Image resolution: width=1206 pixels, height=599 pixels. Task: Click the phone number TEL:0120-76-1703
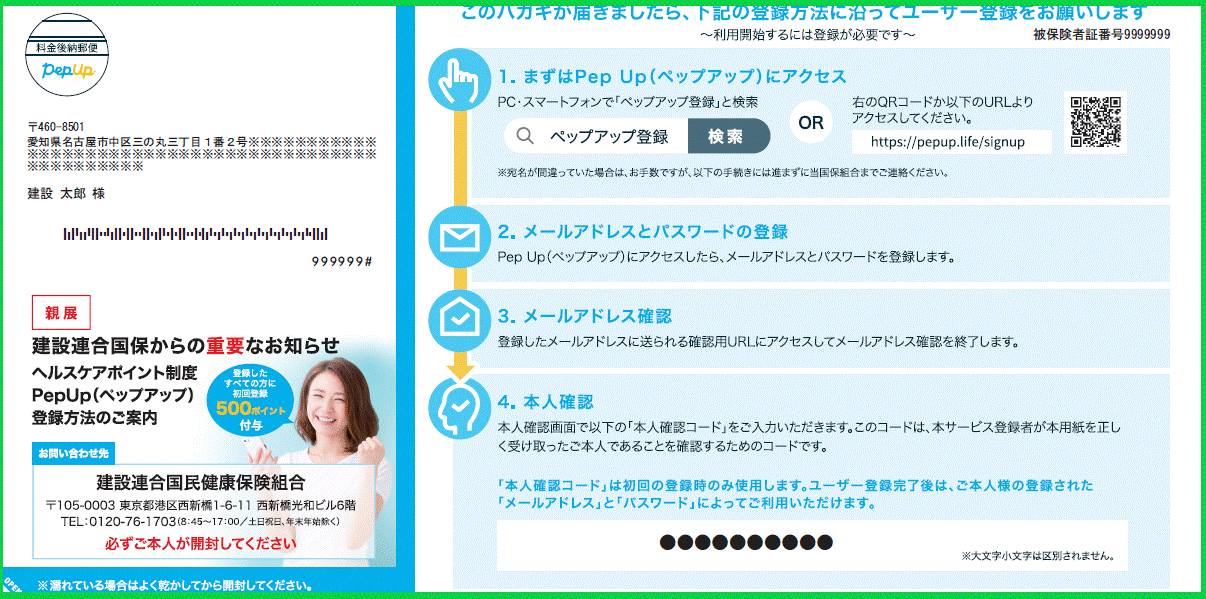[x=118, y=522]
